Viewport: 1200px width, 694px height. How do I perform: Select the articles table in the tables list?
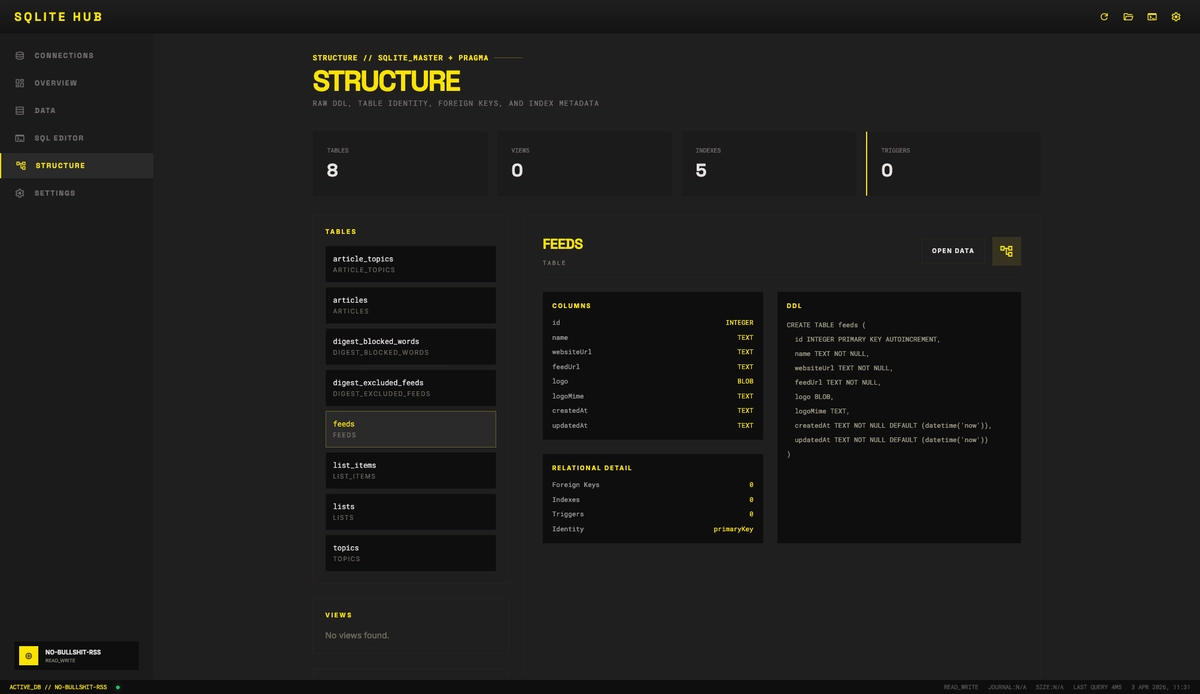pyautogui.click(x=410, y=305)
